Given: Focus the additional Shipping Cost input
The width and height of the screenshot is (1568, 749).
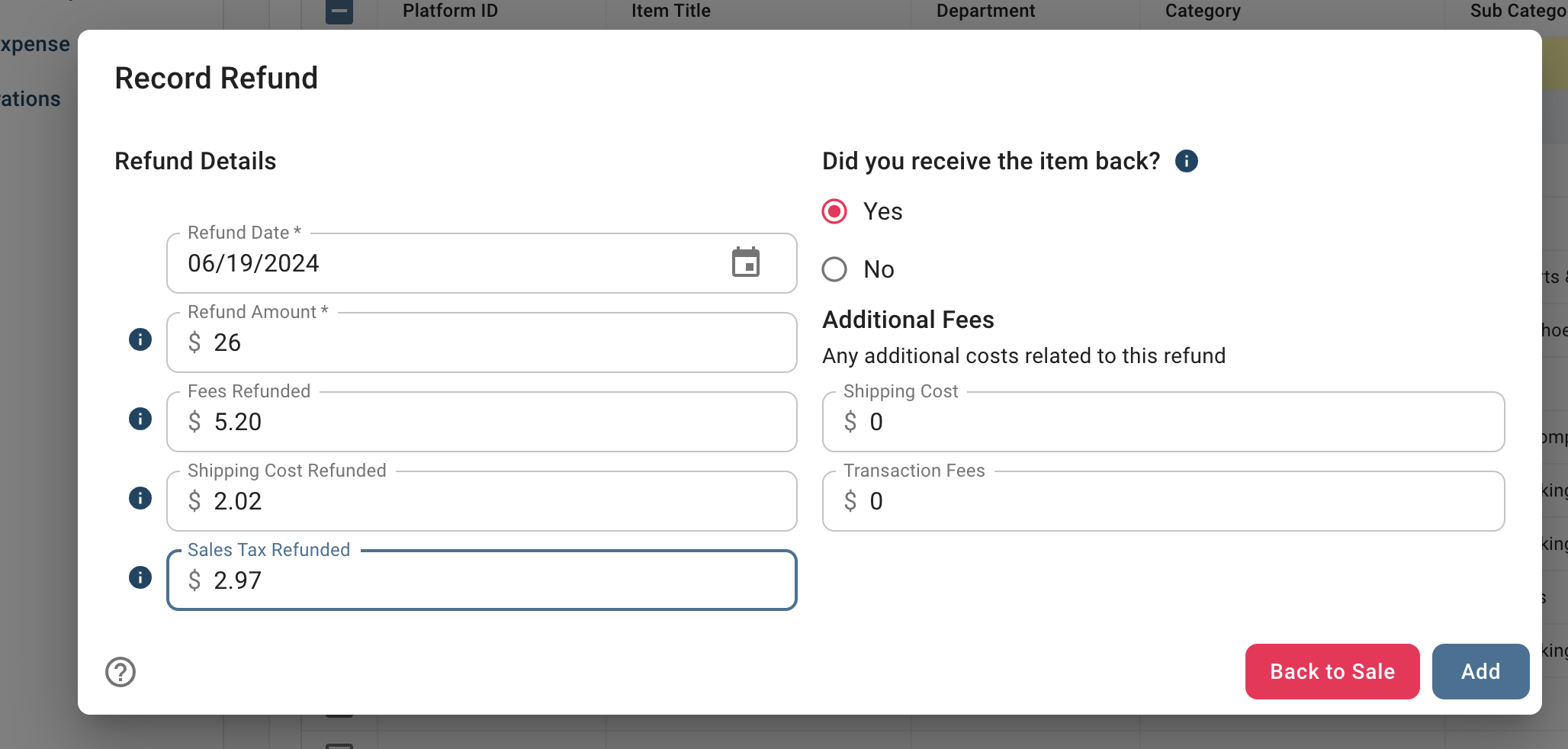Looking at the screenshot, I should [x=1164, y=422].
